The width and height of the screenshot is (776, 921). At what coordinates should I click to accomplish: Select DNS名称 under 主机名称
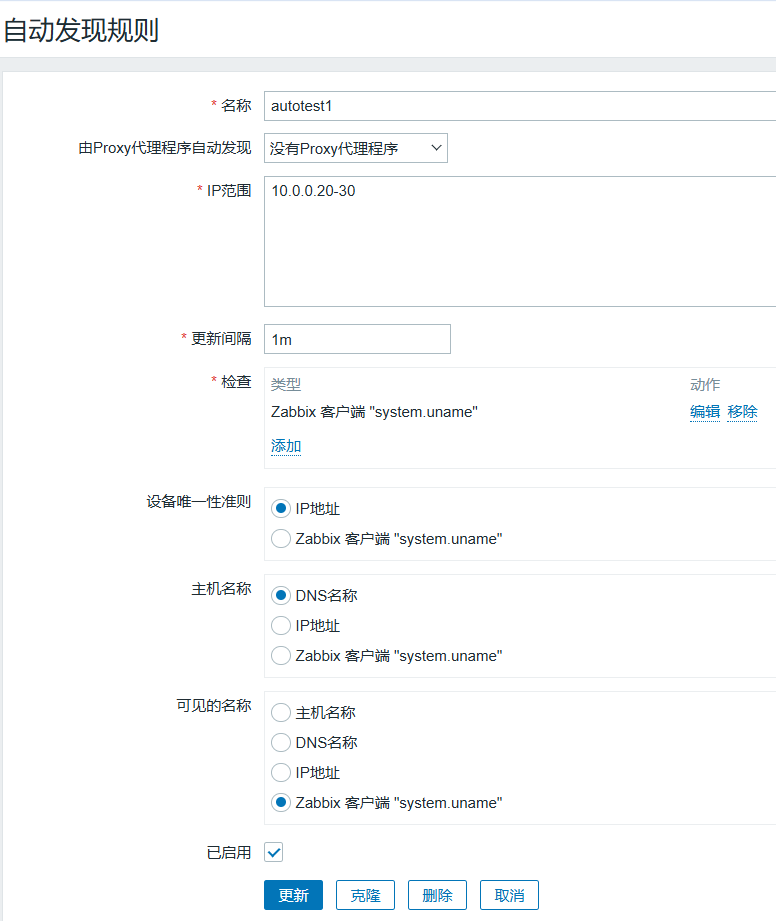click(x=281, y=596)
